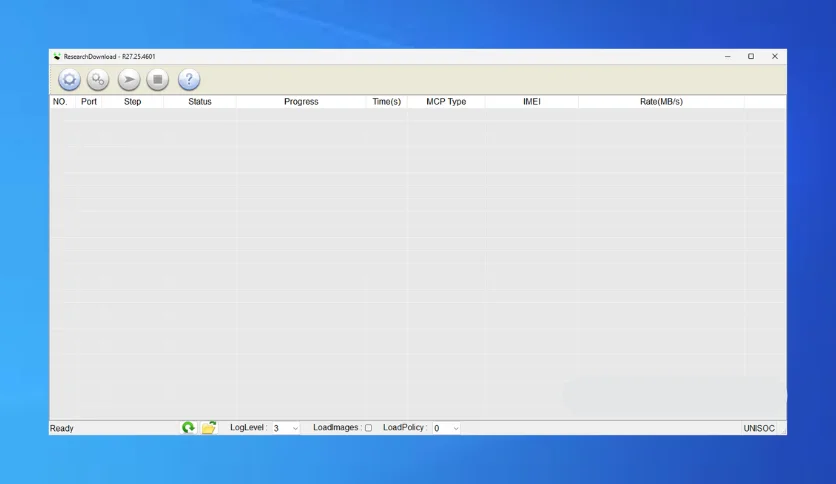Click the Load Packet gear icon

point(69,80)
